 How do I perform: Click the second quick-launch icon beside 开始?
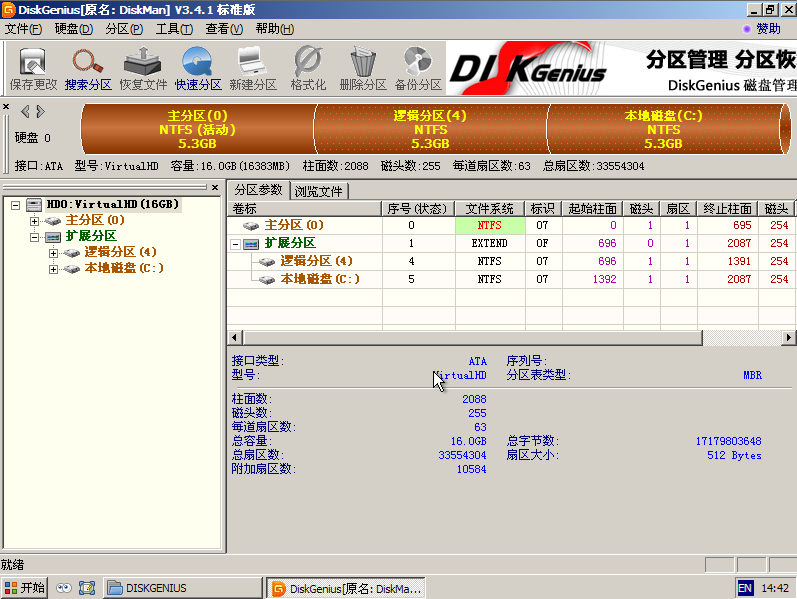pyautogui.click(x=87, y=588)
